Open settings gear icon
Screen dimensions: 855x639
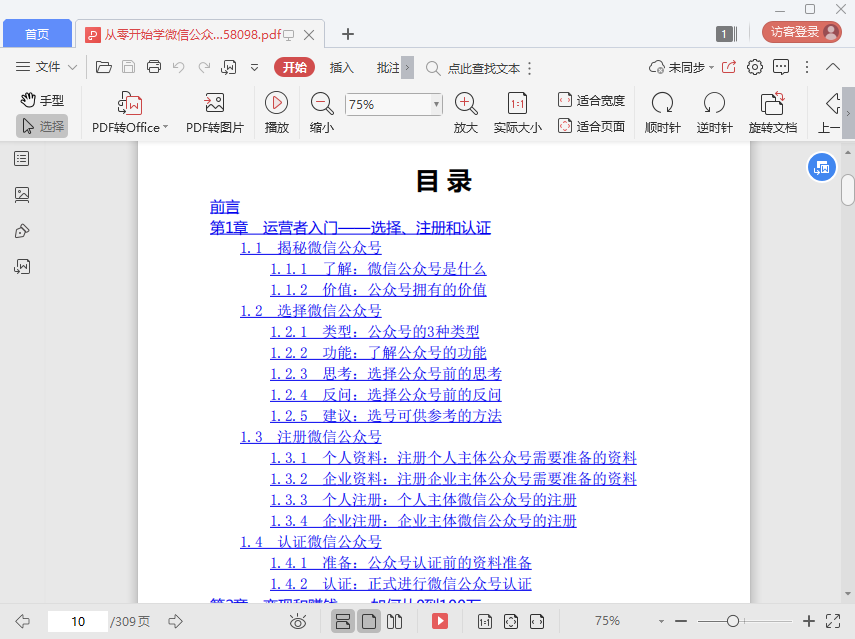(x=755, y=67)
